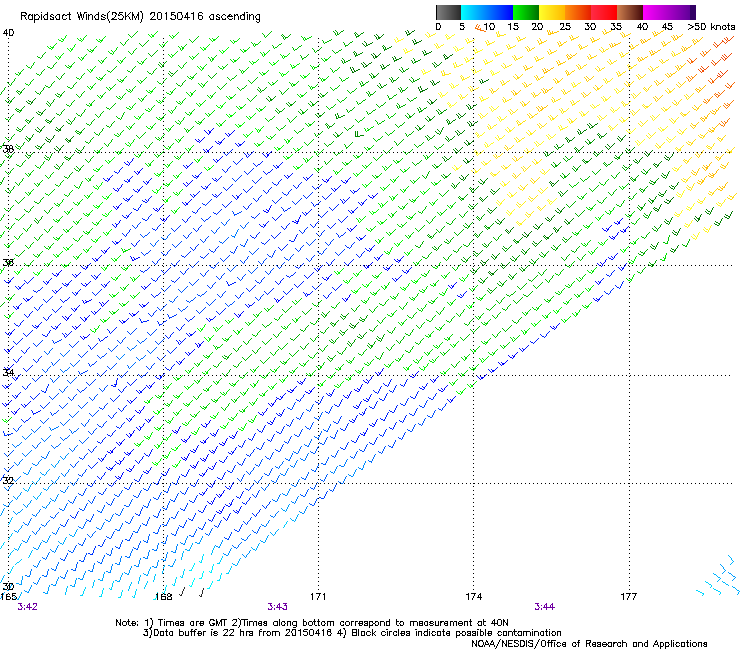Image resolution: width=740 pixels, height=650 pixels.
Task: Click the cyan-to-blue 5-15 knots legend segment
Action: 487,12
